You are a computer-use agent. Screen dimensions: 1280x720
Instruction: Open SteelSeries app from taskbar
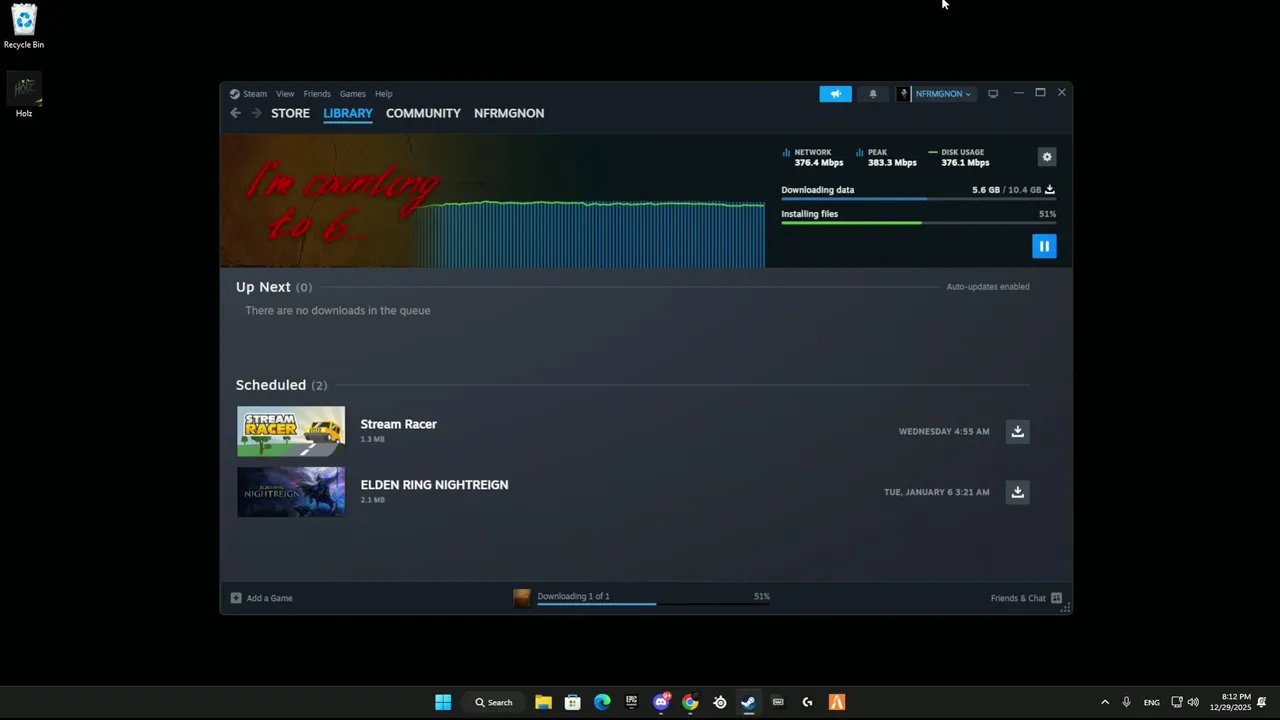[x=719, y=702]
